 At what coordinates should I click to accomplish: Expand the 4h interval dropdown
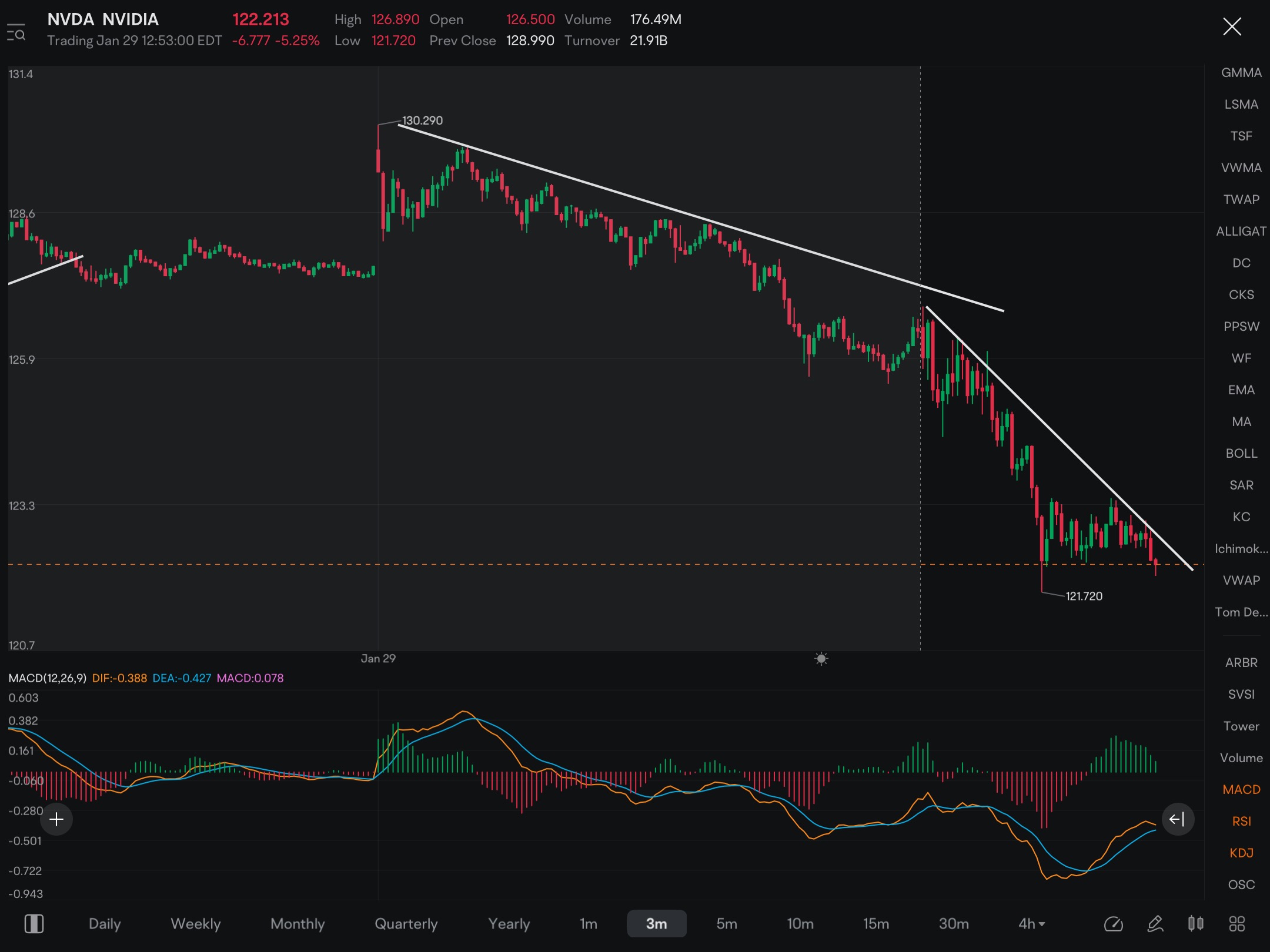point(1032,924)
